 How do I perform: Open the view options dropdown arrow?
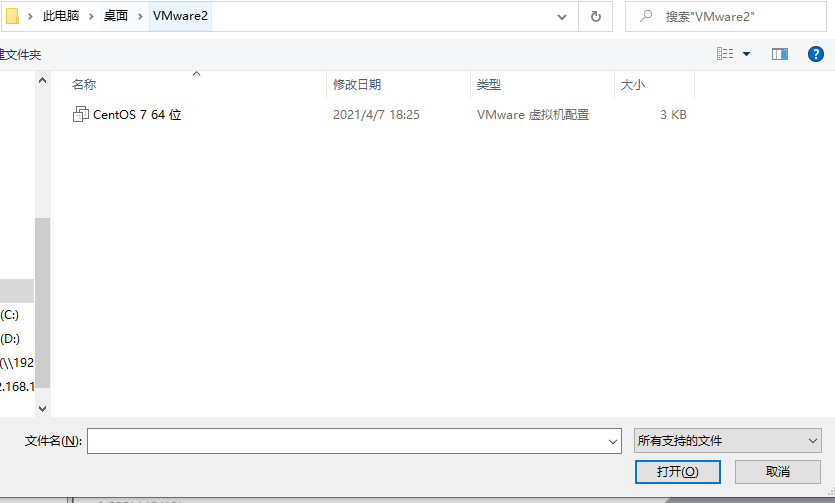747,54
